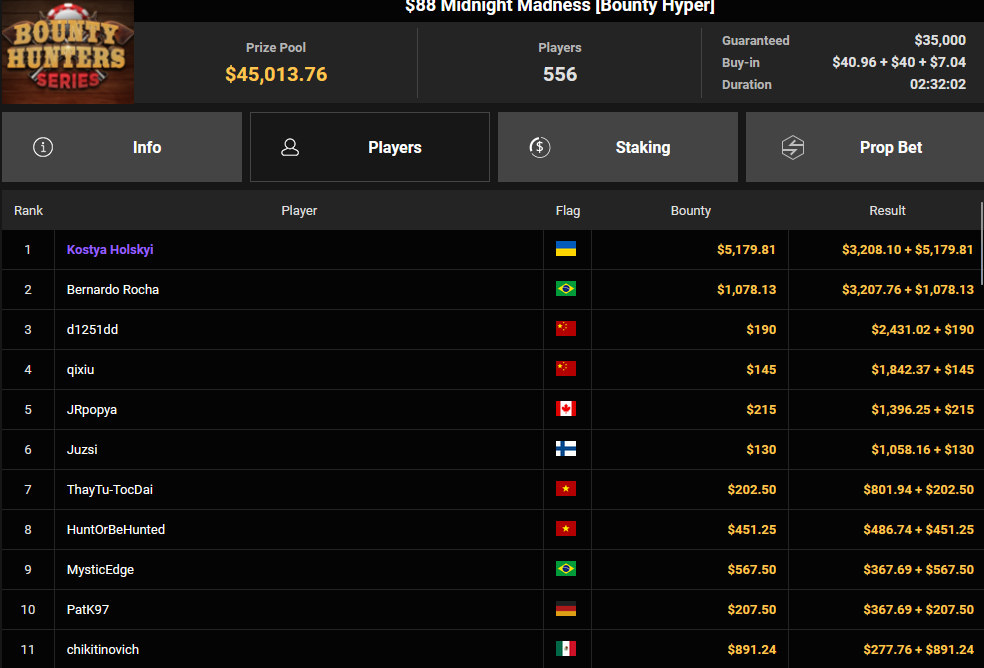Image resolution: width=984 pixels, height=668 pixels.
Task: Click bounty $5,179.81 in rank 1 row
Action: coord(746,250)
